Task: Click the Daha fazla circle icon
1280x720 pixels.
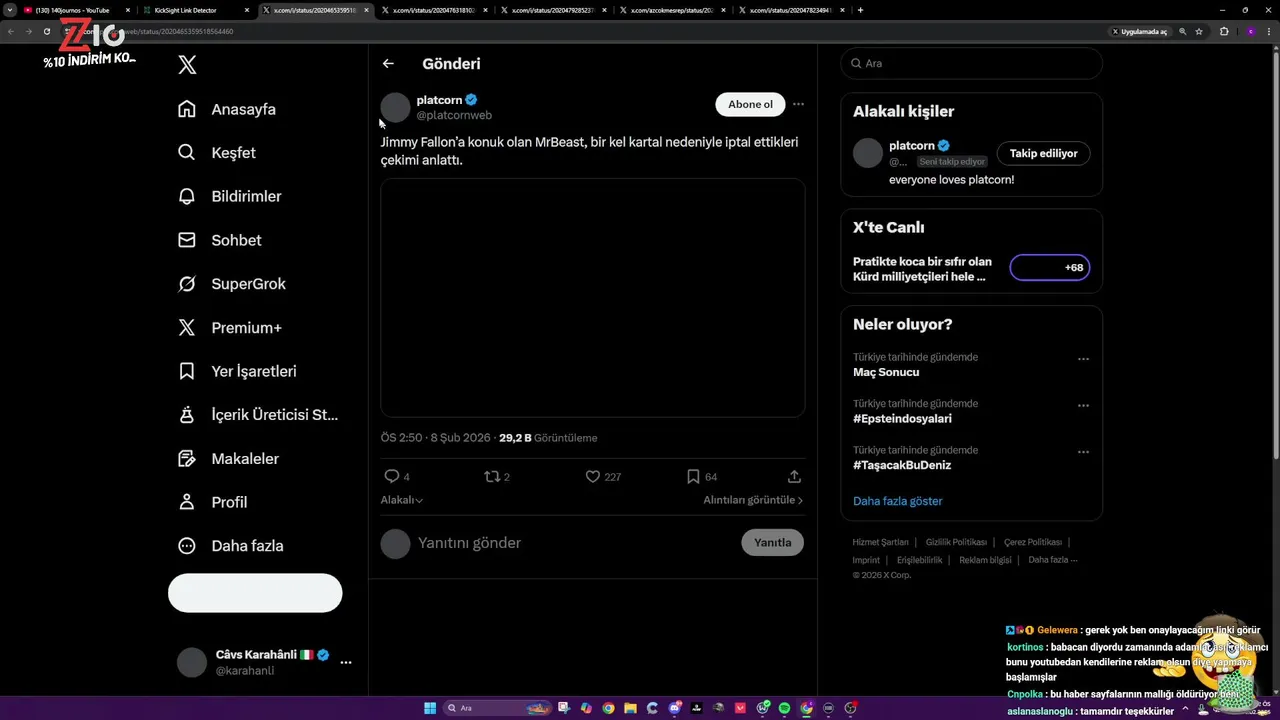Action: pos(186,546)
